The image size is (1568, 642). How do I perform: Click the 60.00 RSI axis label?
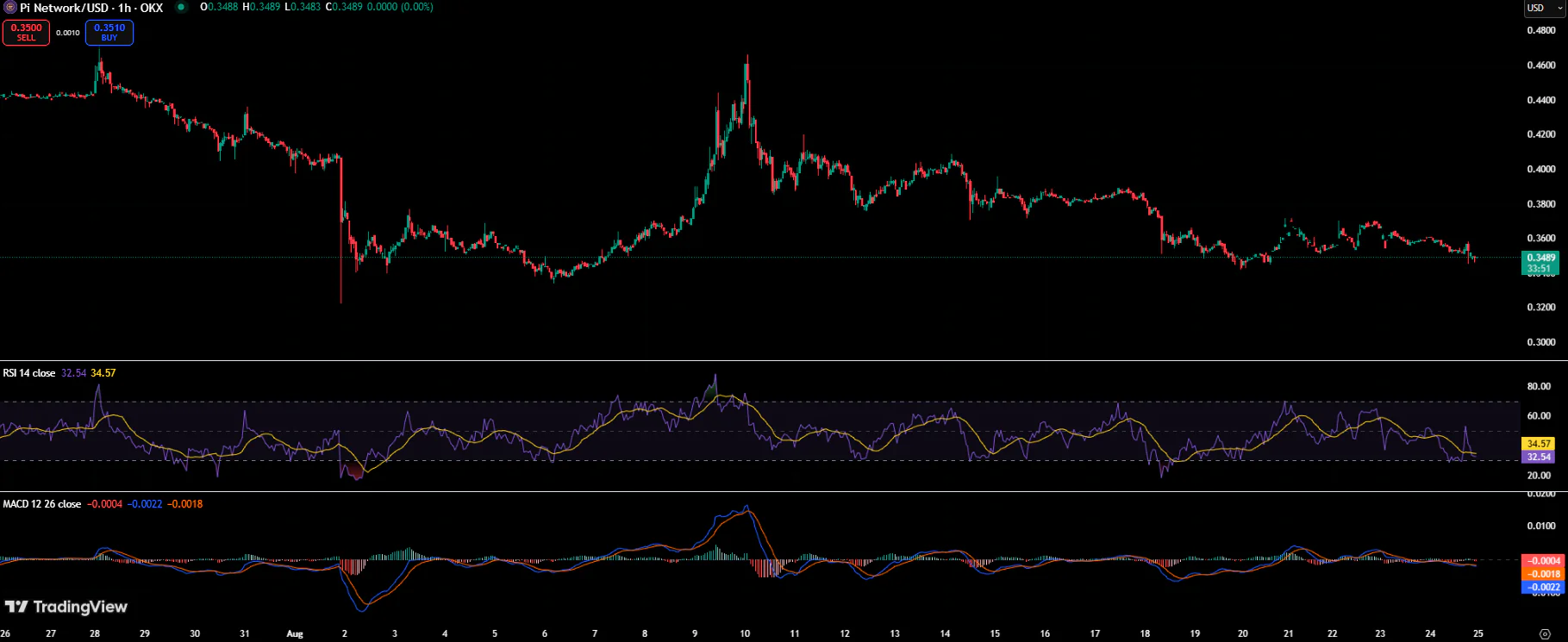pyautogui.click(x=1540, y=415)
